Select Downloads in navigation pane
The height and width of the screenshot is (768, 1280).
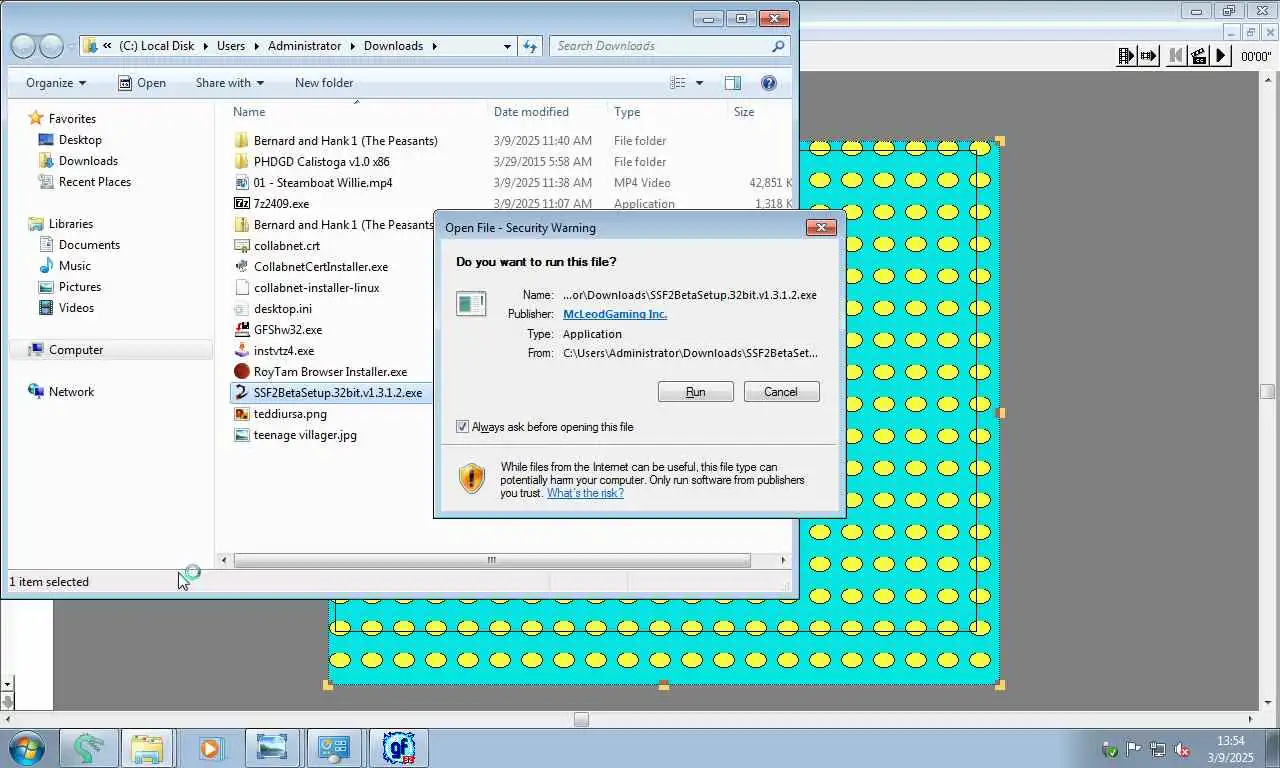88,161
